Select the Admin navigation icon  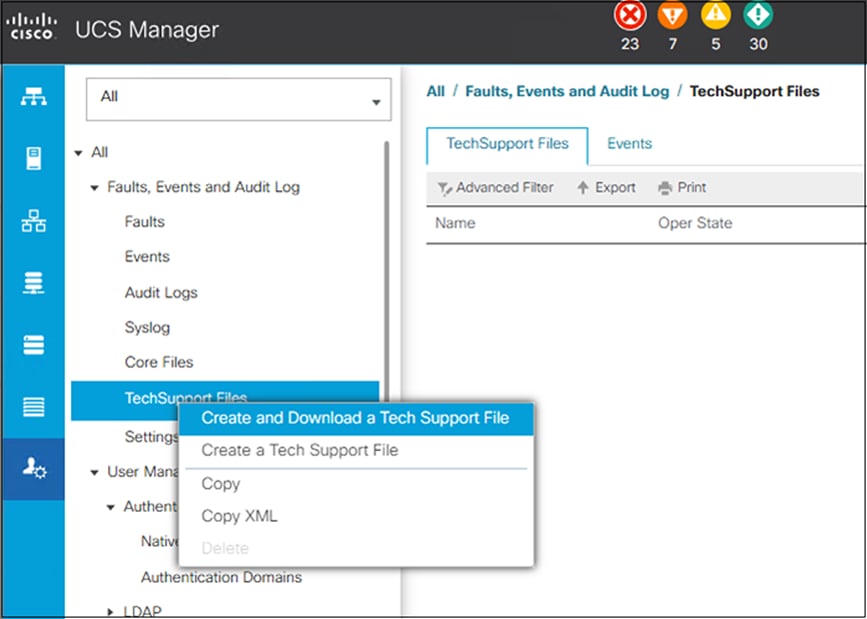click(x=33, y=469)
